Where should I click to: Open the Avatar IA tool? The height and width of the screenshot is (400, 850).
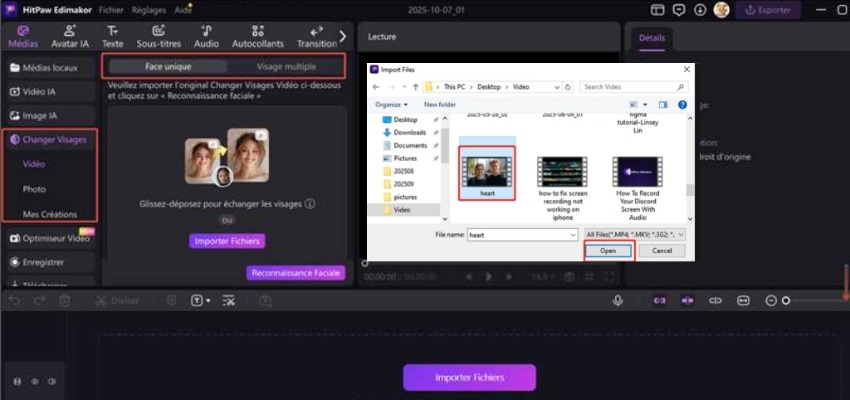tap(70, 37)
